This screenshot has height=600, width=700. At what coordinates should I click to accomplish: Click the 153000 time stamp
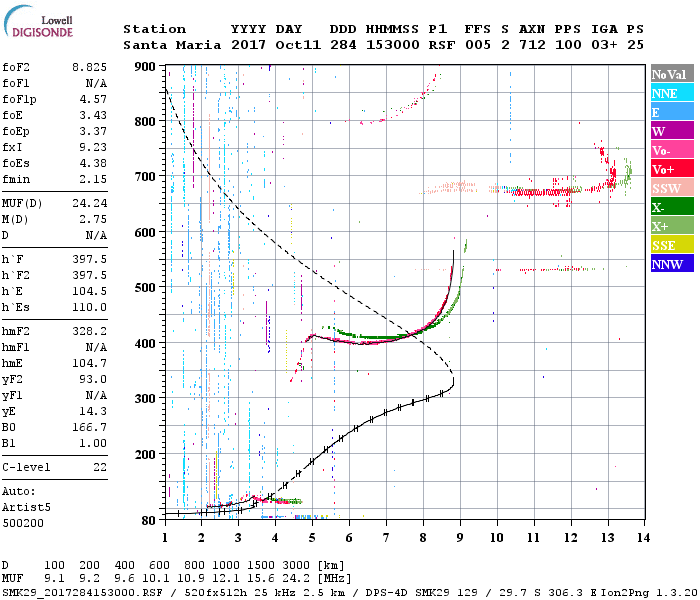tap(392, 45)
